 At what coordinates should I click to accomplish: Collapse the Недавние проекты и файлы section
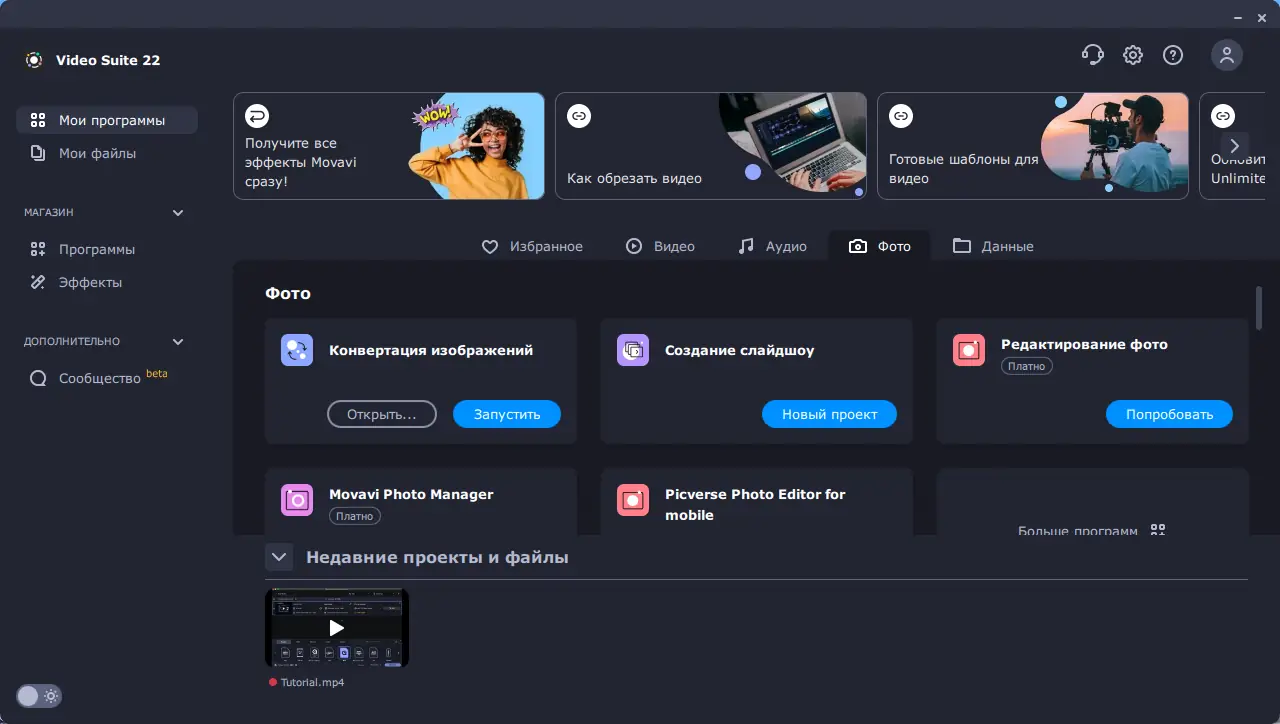279,557
